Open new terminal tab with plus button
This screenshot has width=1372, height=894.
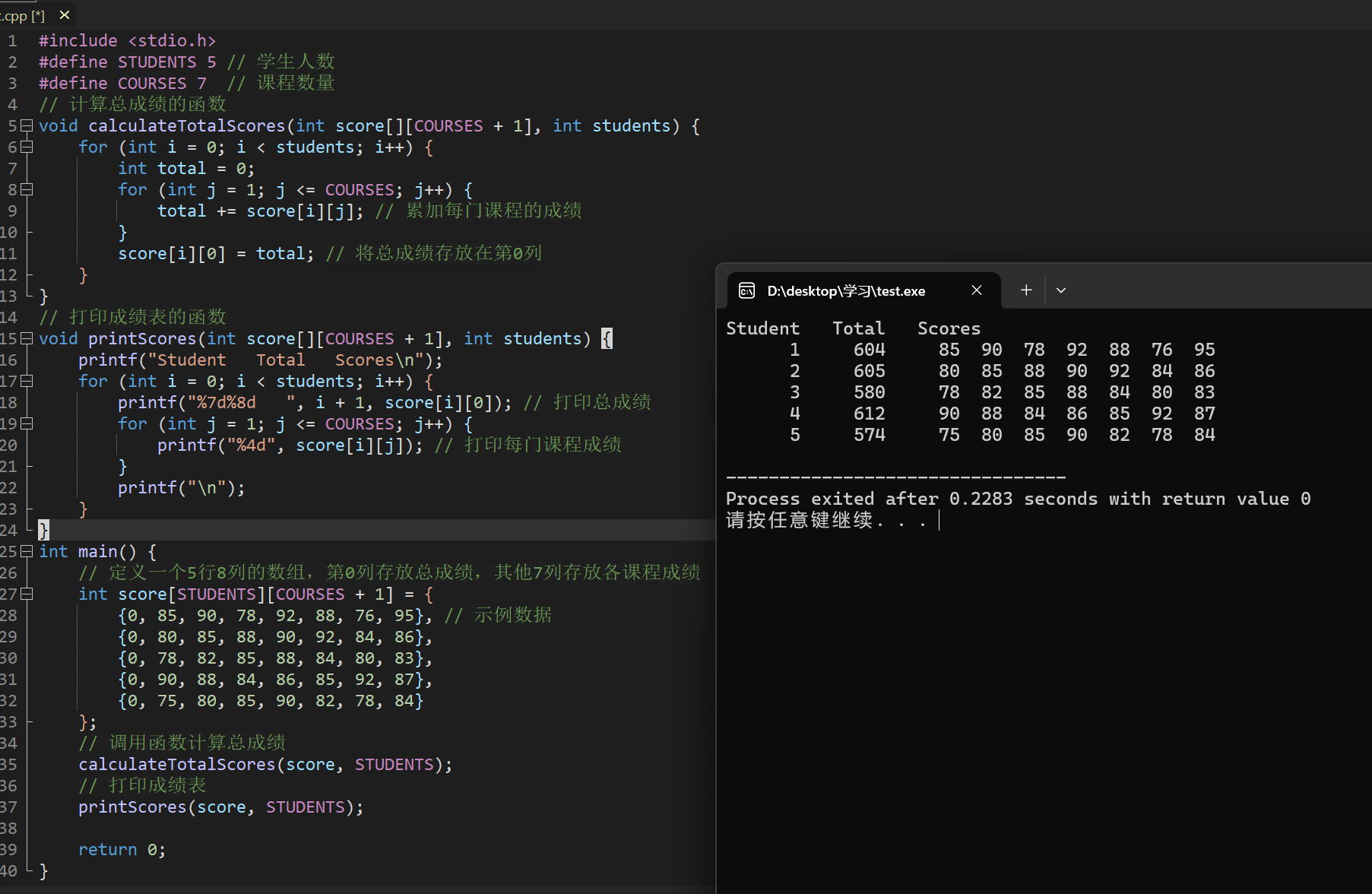click(1026, 290)
